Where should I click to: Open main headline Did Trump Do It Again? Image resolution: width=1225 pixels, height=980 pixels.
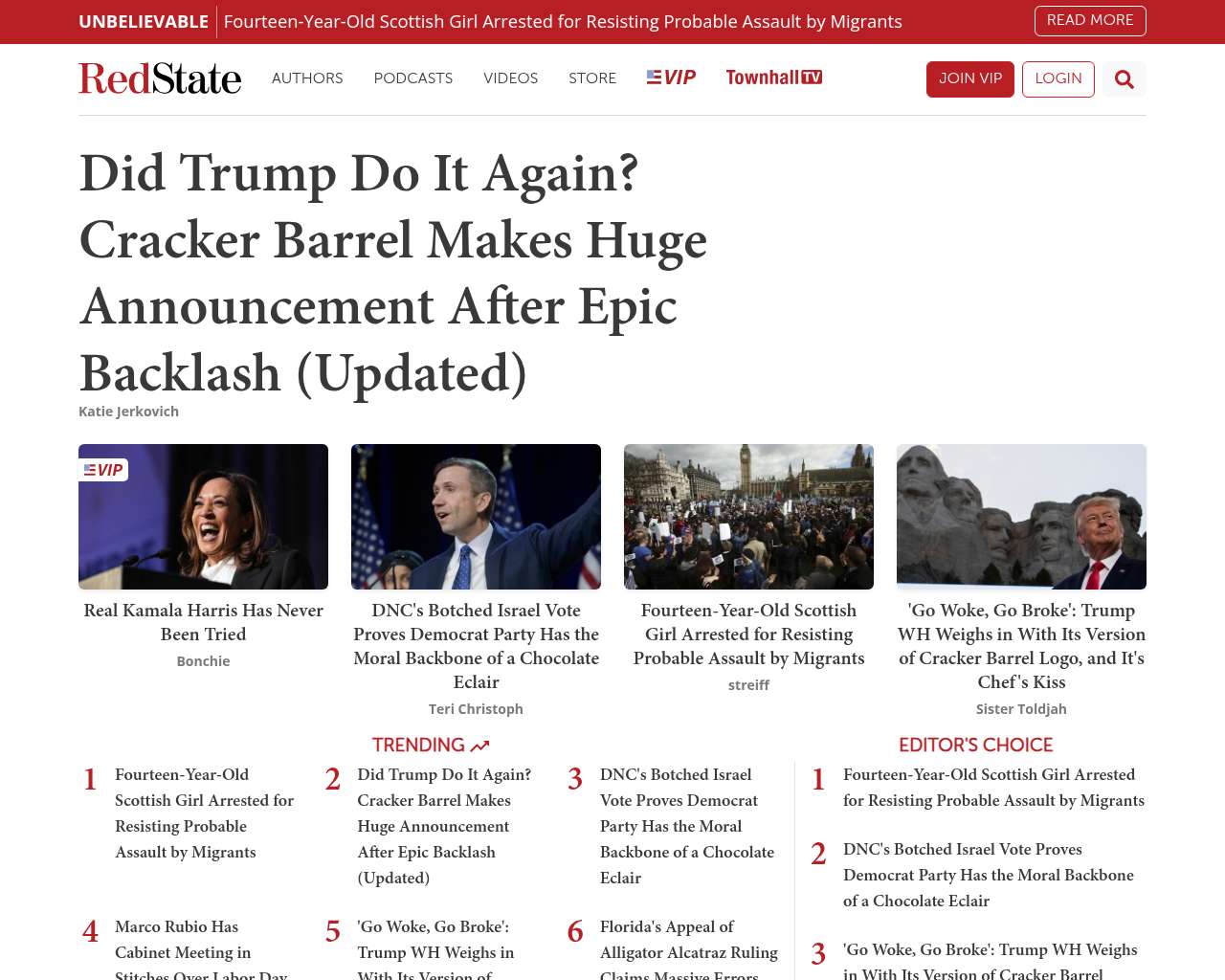(393, 273)
